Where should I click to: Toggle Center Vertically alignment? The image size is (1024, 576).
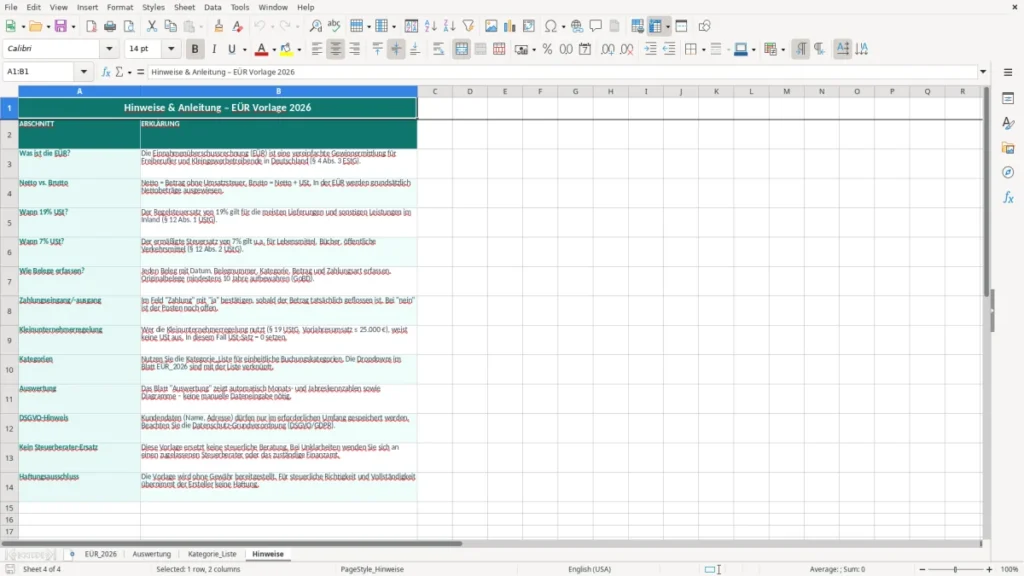[x=396, y=49]
